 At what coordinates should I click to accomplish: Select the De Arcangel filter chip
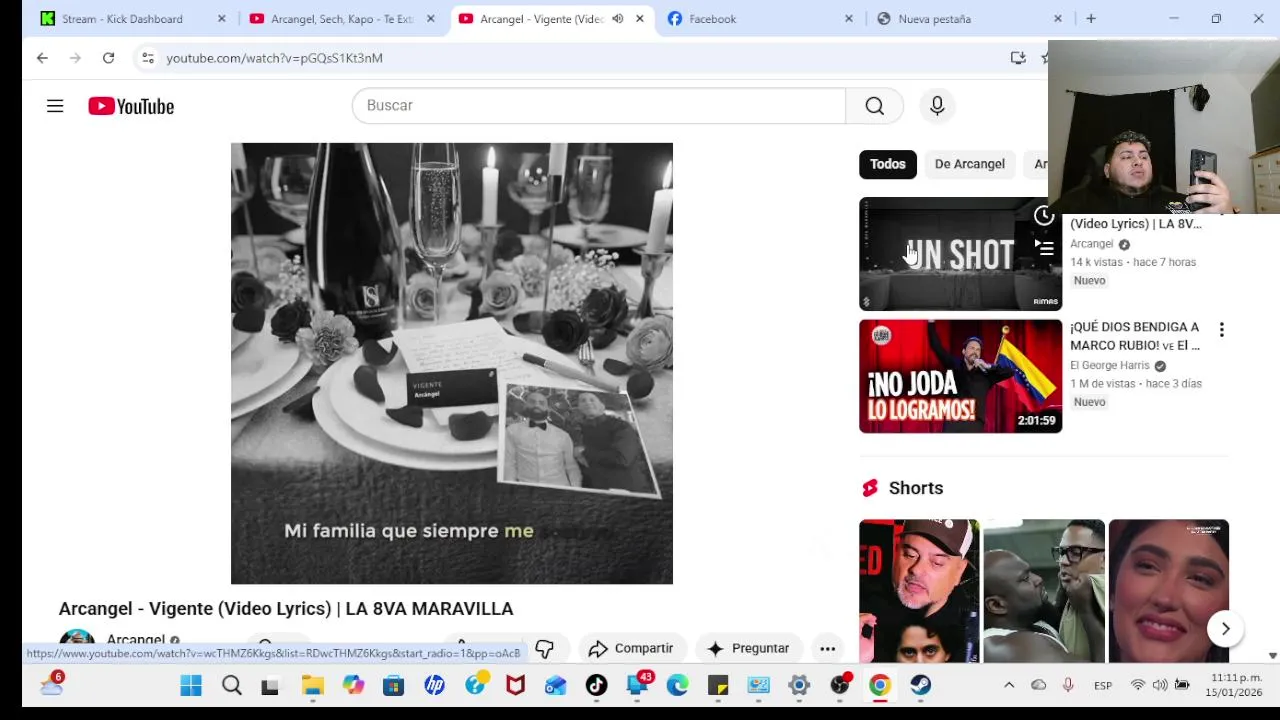pos(969,164)
